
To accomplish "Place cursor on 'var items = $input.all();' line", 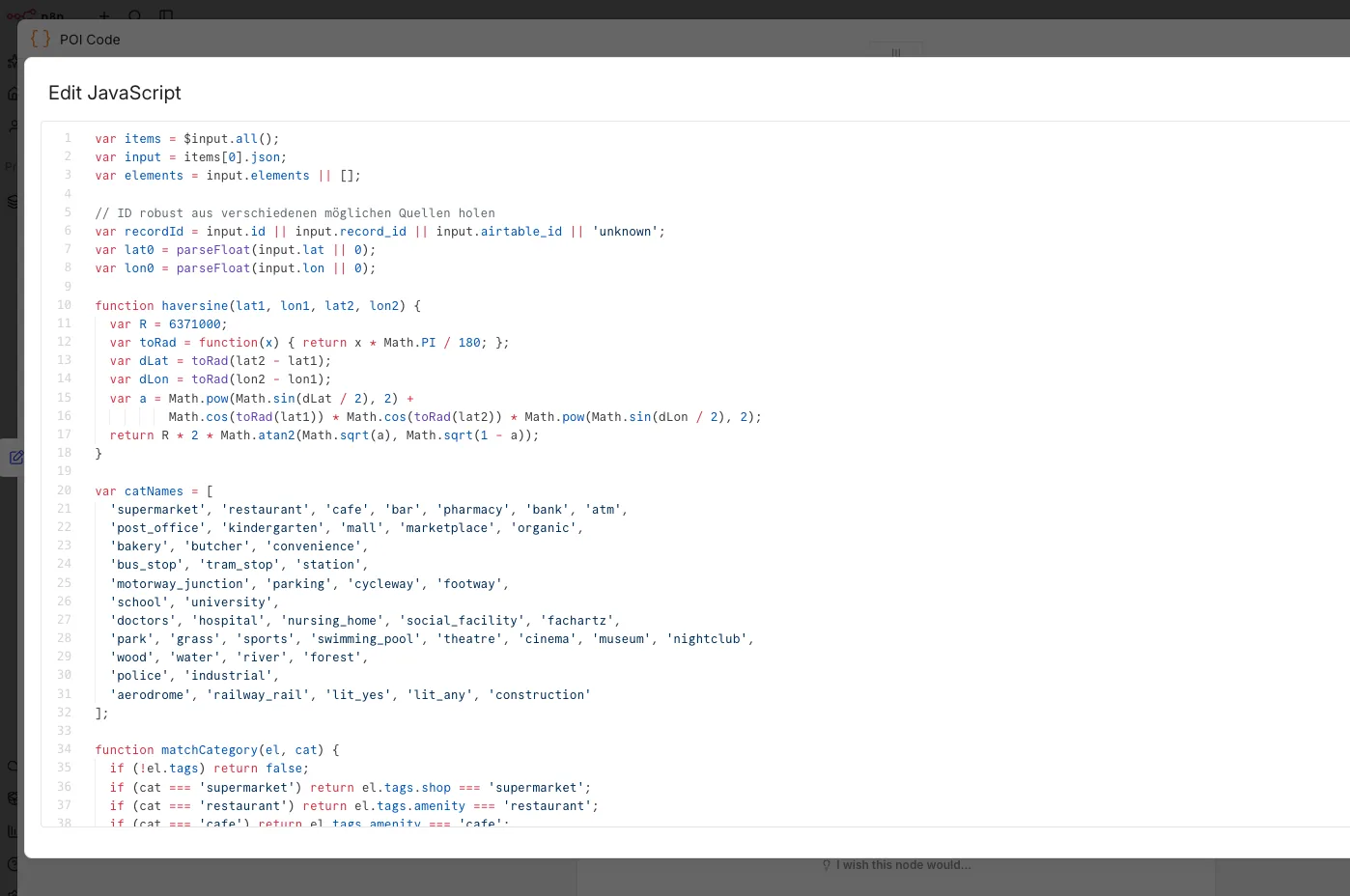I will click(187, 139).
